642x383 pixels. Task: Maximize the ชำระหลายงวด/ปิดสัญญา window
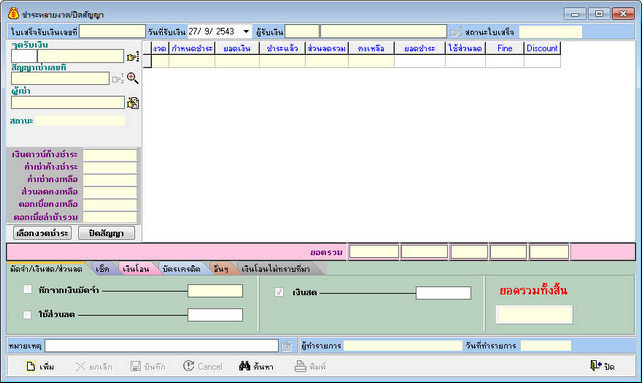599,14
